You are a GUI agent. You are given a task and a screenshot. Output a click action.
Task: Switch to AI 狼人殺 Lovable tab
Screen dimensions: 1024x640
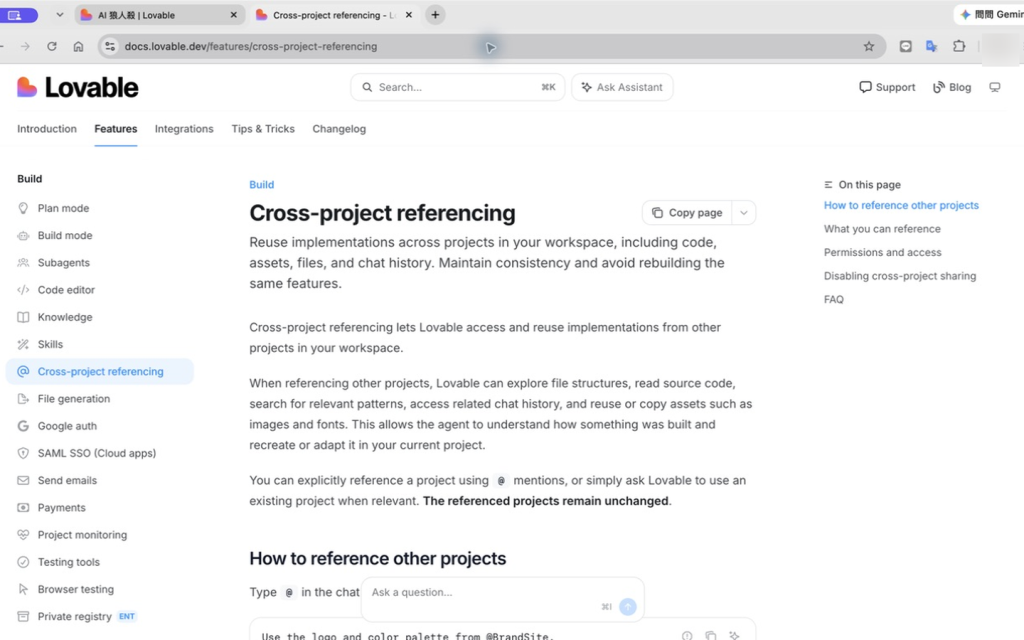click(x=160, y=15)
